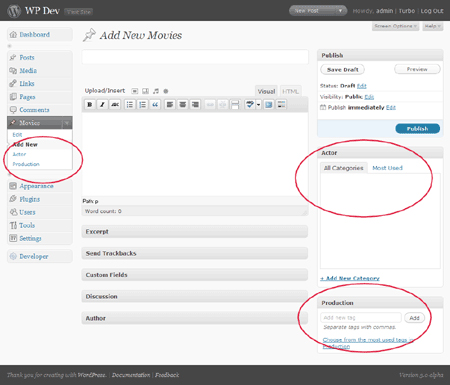Open the Pages sidebar menu
450x385 pixels.
(x=27, y=97)
